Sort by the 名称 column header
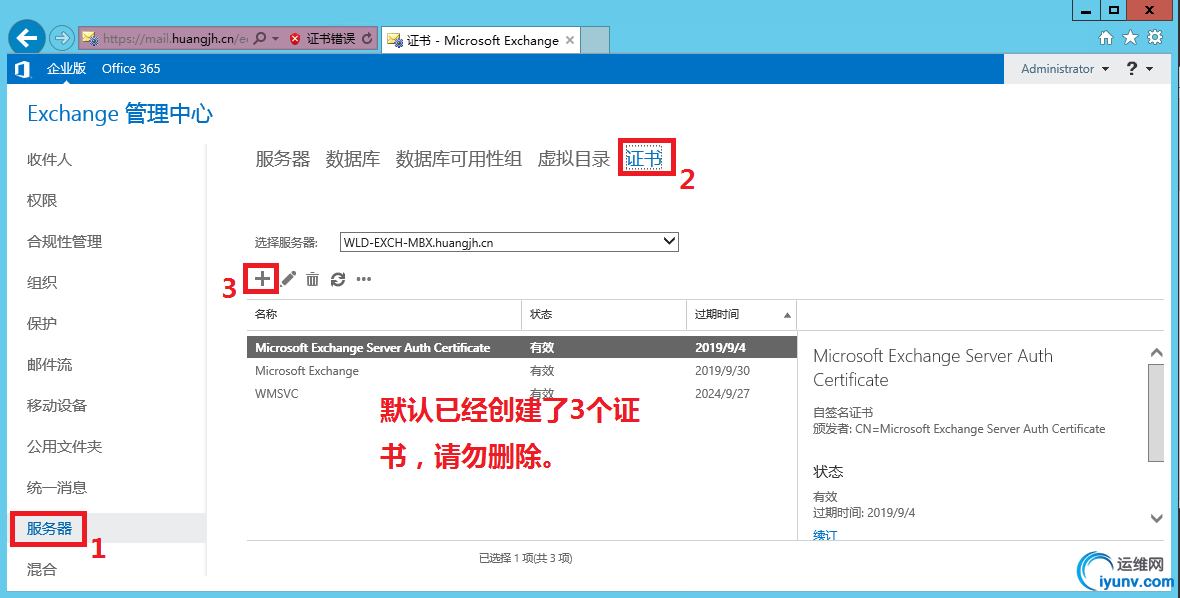 pos(384,314)
